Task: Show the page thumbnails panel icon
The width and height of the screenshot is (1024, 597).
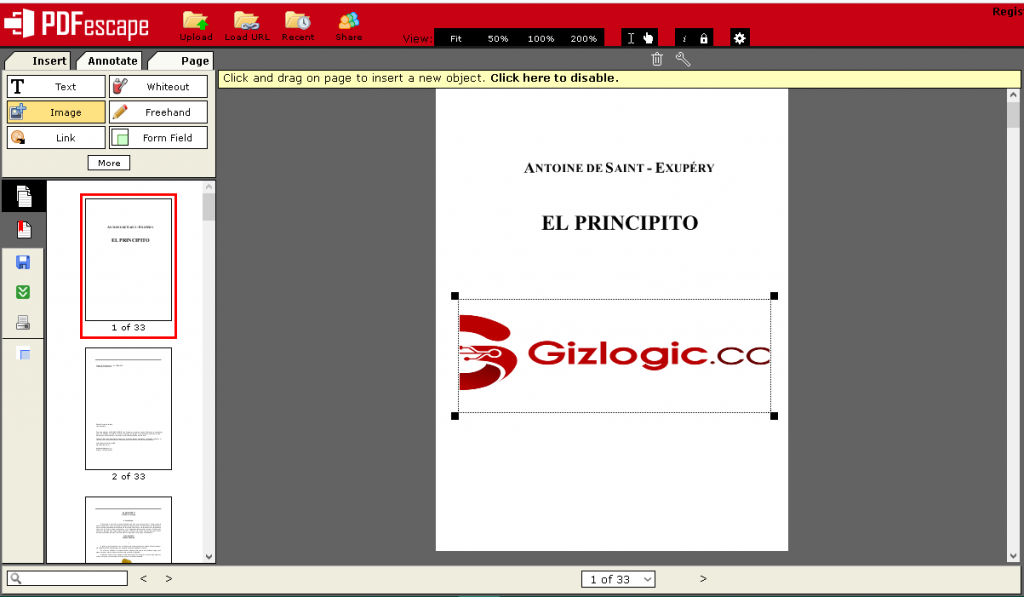Action: click(x=24, y=196)
